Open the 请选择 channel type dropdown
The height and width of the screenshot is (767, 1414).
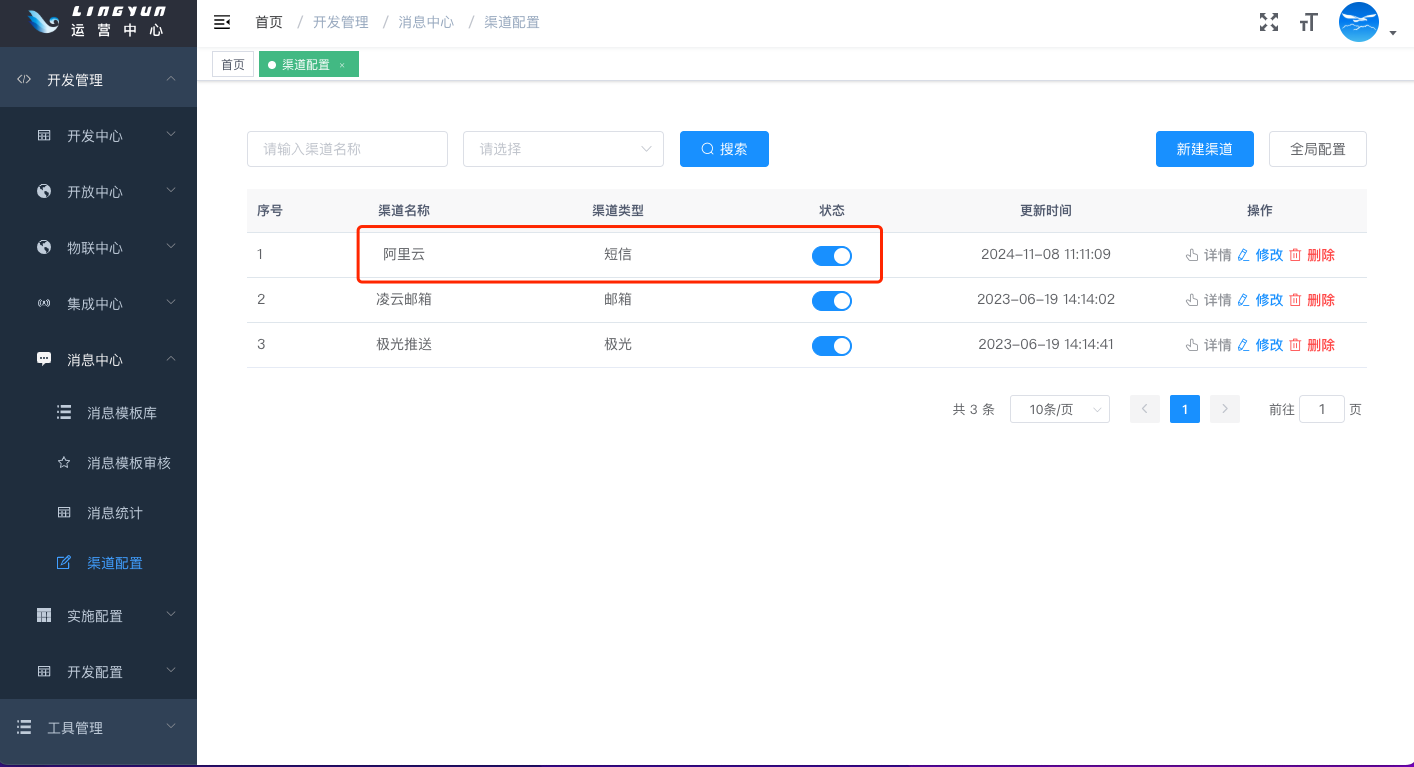click(563, 149)
